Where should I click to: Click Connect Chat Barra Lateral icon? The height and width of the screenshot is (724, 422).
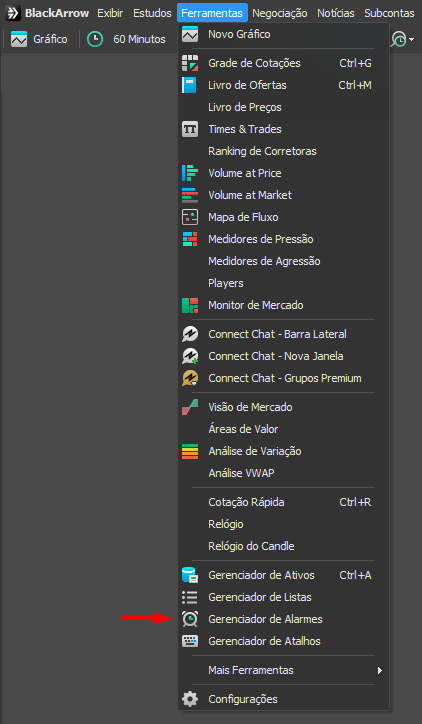point(190,334)
